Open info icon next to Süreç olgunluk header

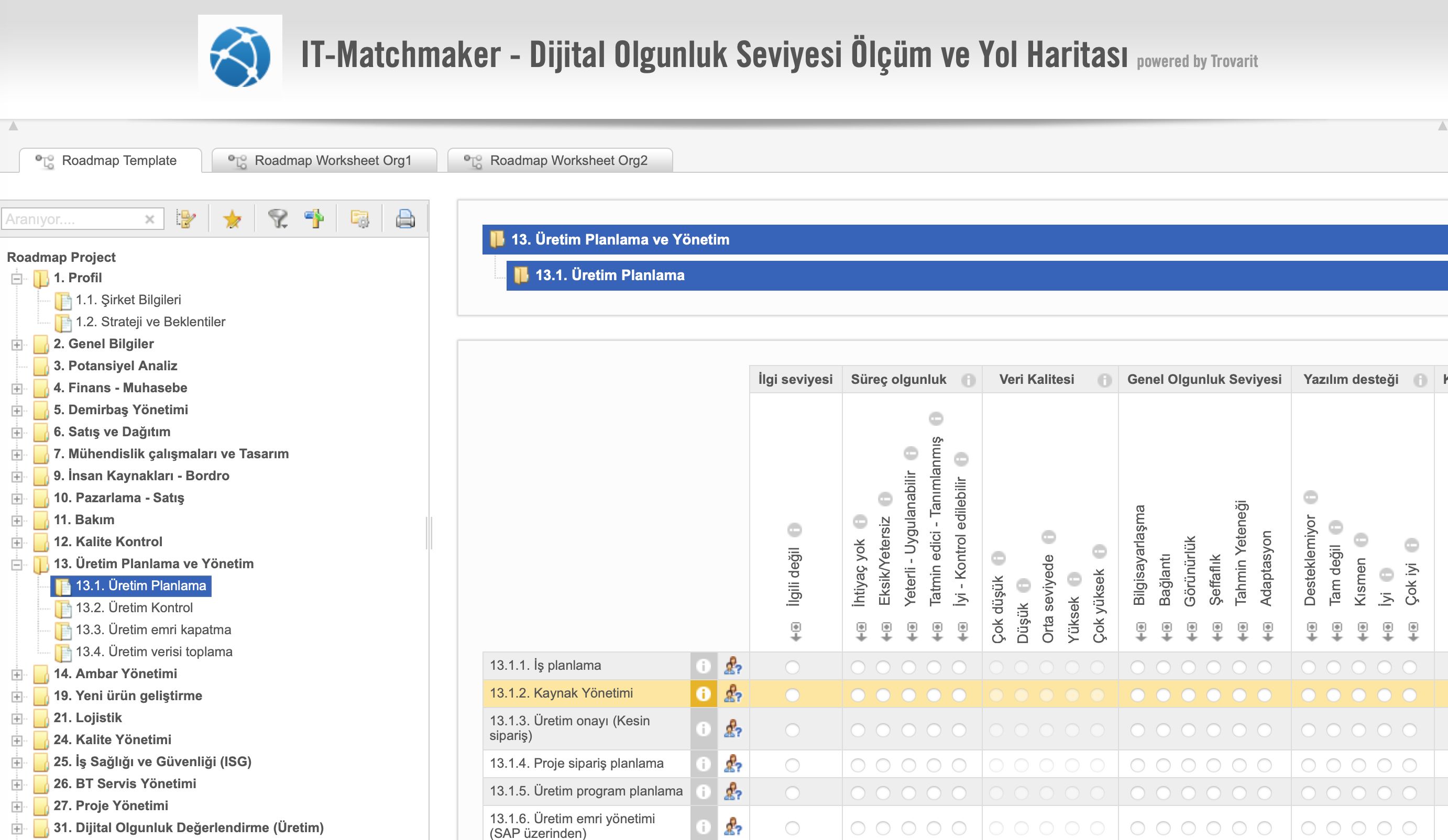(968, 380)
